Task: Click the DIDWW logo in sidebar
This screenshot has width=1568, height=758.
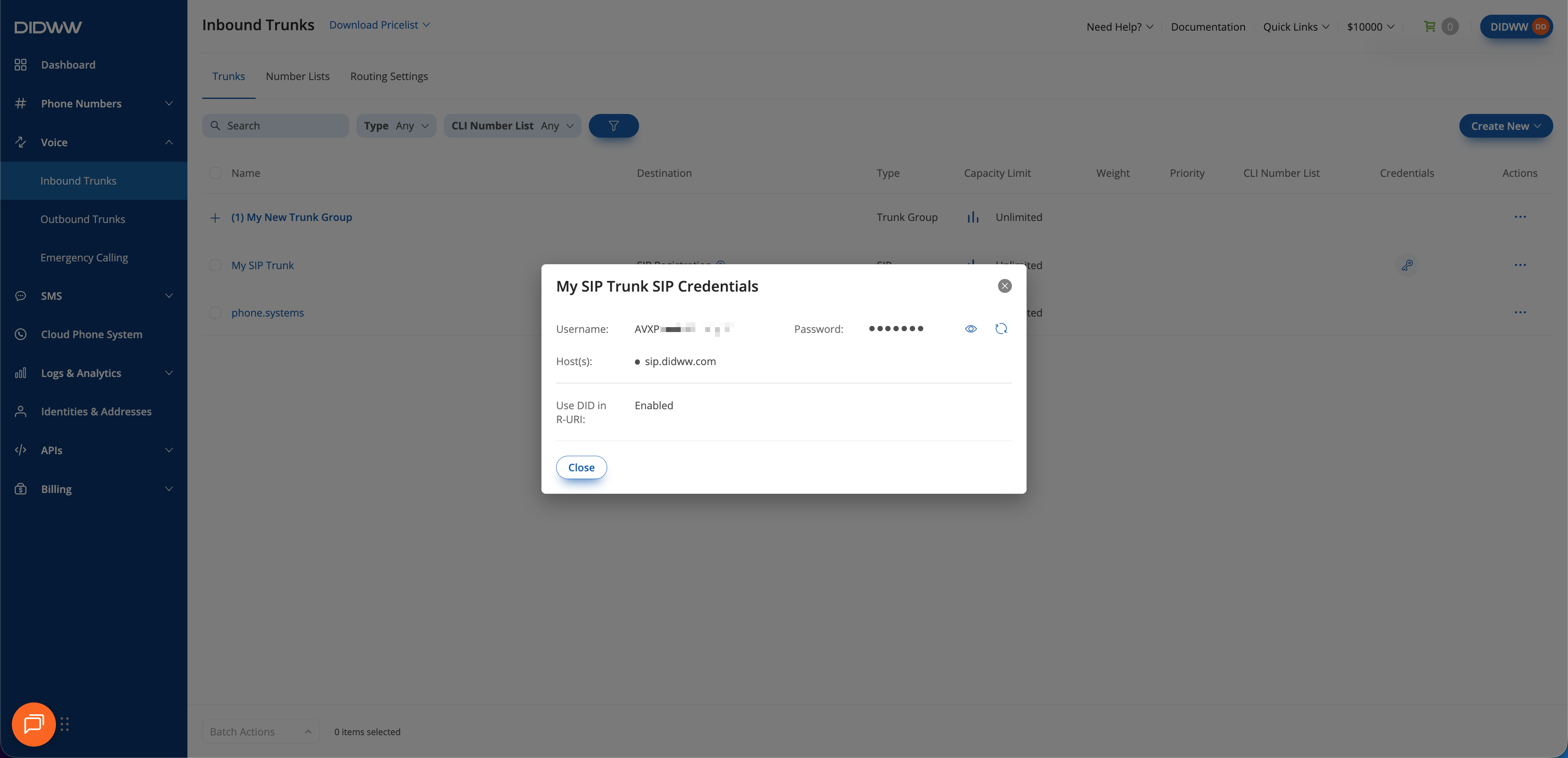Action: [48, 27]
